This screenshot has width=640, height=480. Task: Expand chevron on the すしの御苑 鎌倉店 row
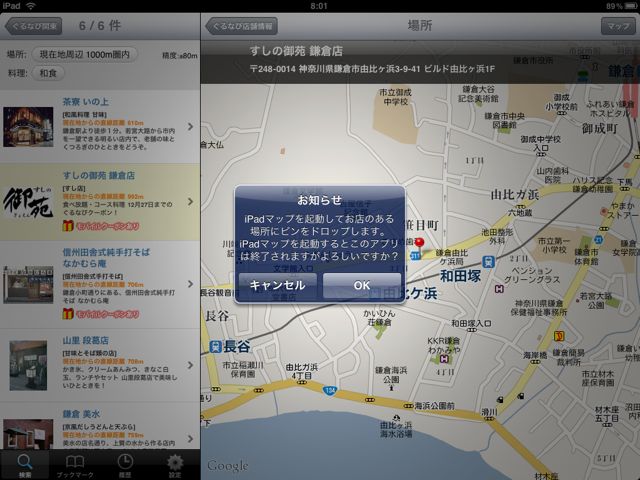click(x=191, y=201)
